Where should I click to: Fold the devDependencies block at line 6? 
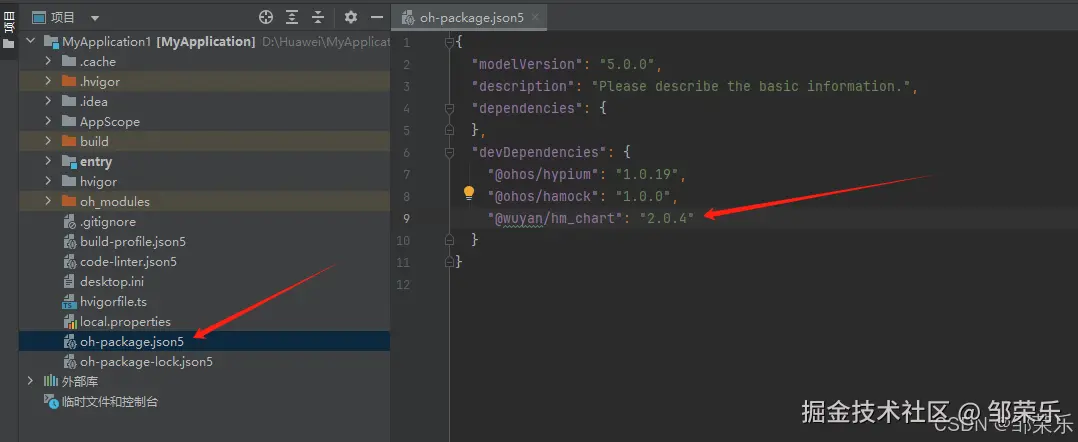450,152
